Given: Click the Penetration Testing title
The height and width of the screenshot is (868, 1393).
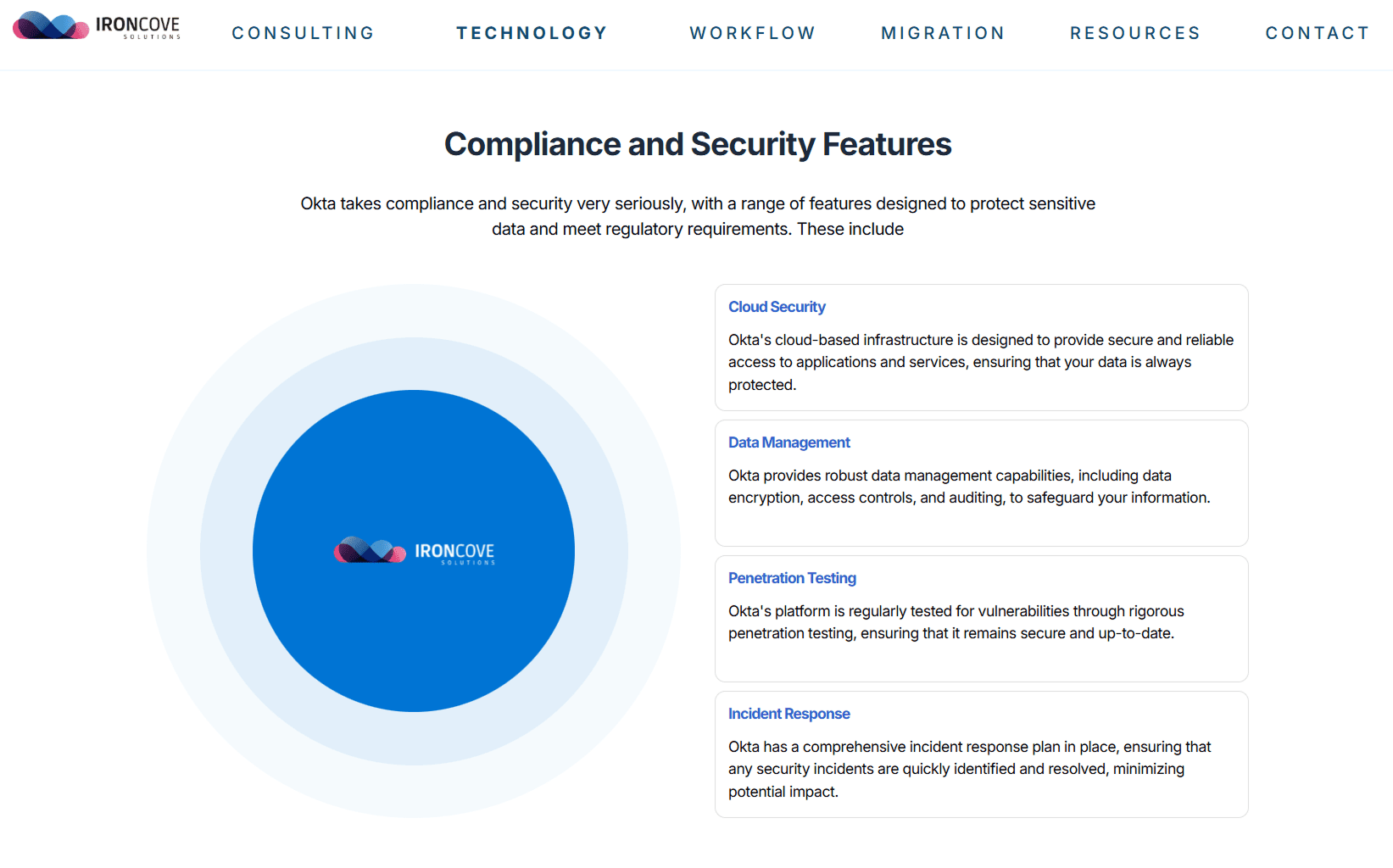Looking at the screenshot, I should click(792, 578).
